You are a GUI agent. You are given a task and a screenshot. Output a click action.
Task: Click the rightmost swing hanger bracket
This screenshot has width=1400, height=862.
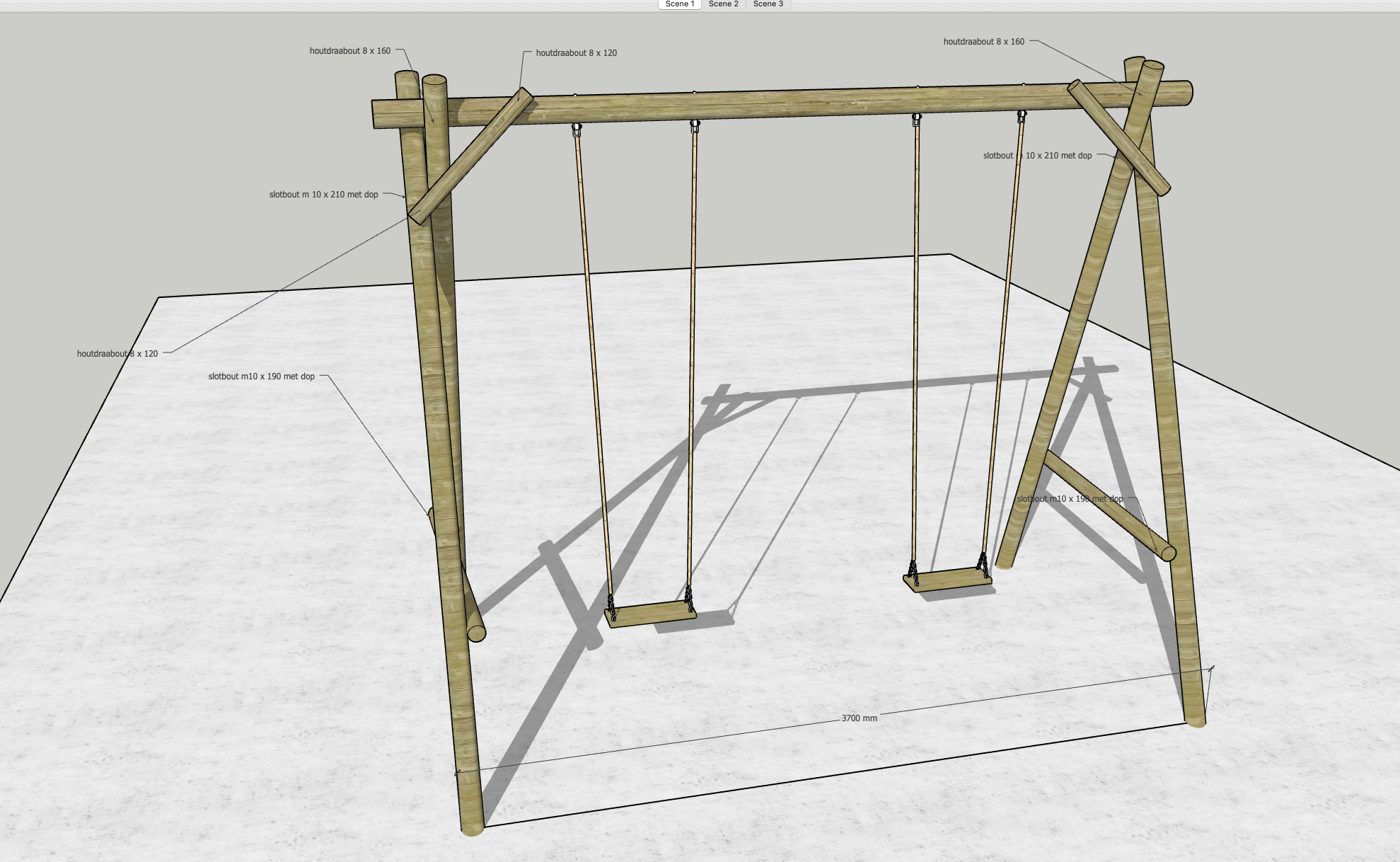(x=1022, y=116)
